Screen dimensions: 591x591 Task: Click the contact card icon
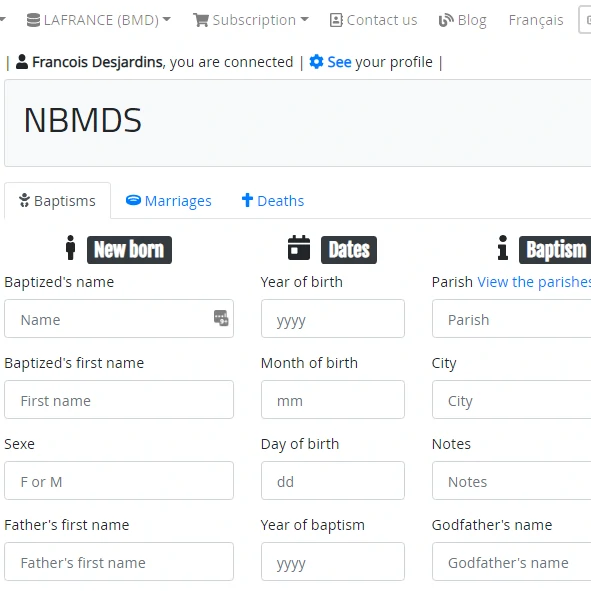tap(336, 20)
